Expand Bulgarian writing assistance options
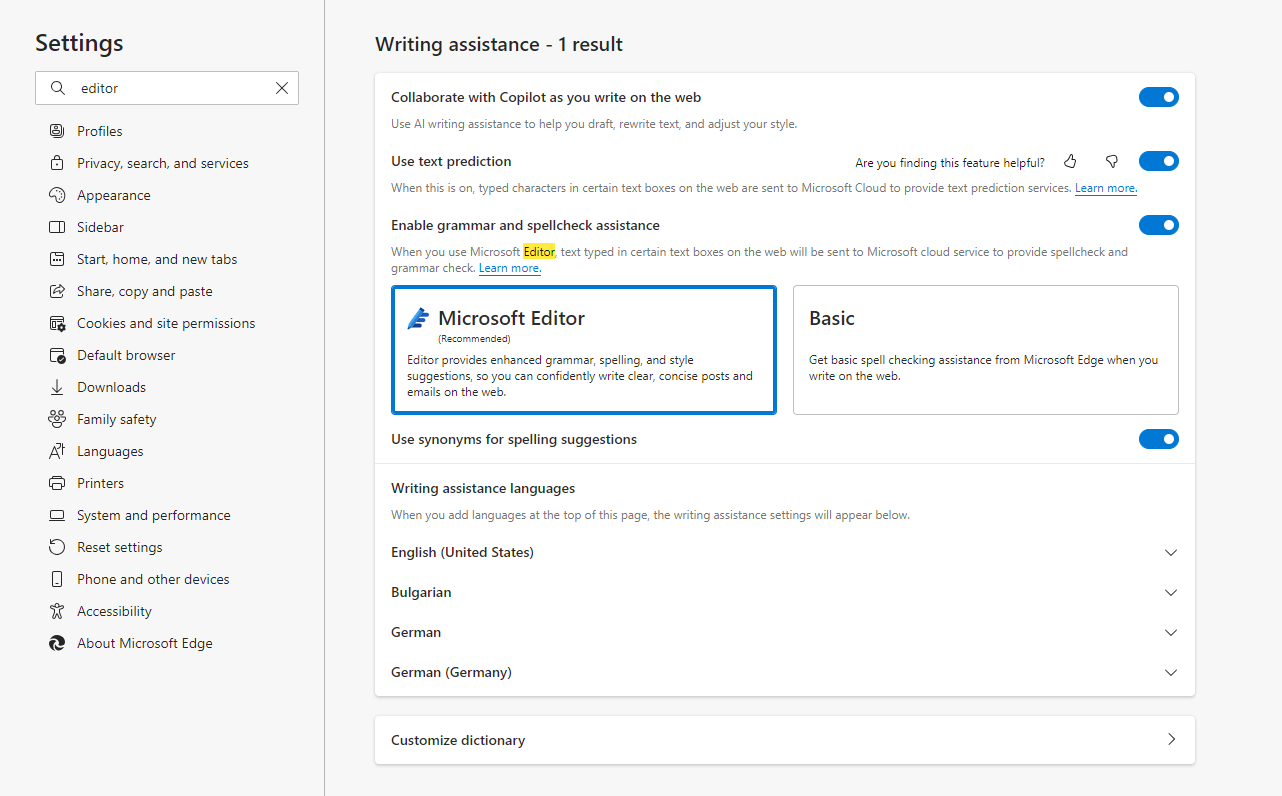The height and width of the screenshot is (796, 1282). click(1171, 593)
